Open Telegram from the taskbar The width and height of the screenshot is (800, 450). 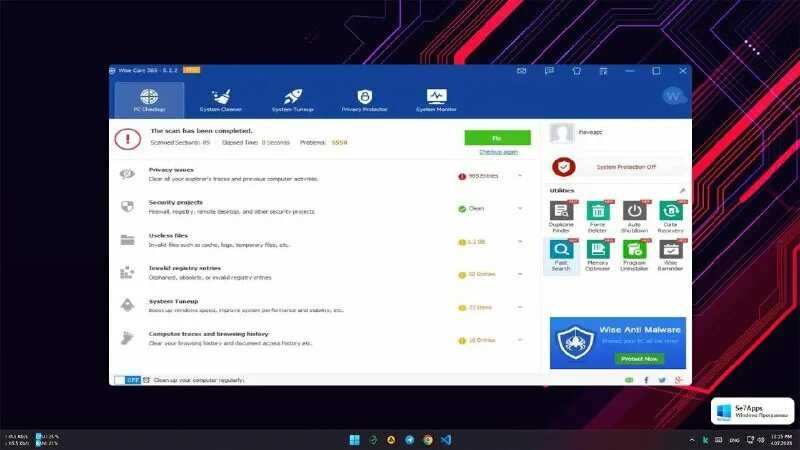tap(410, 440)
